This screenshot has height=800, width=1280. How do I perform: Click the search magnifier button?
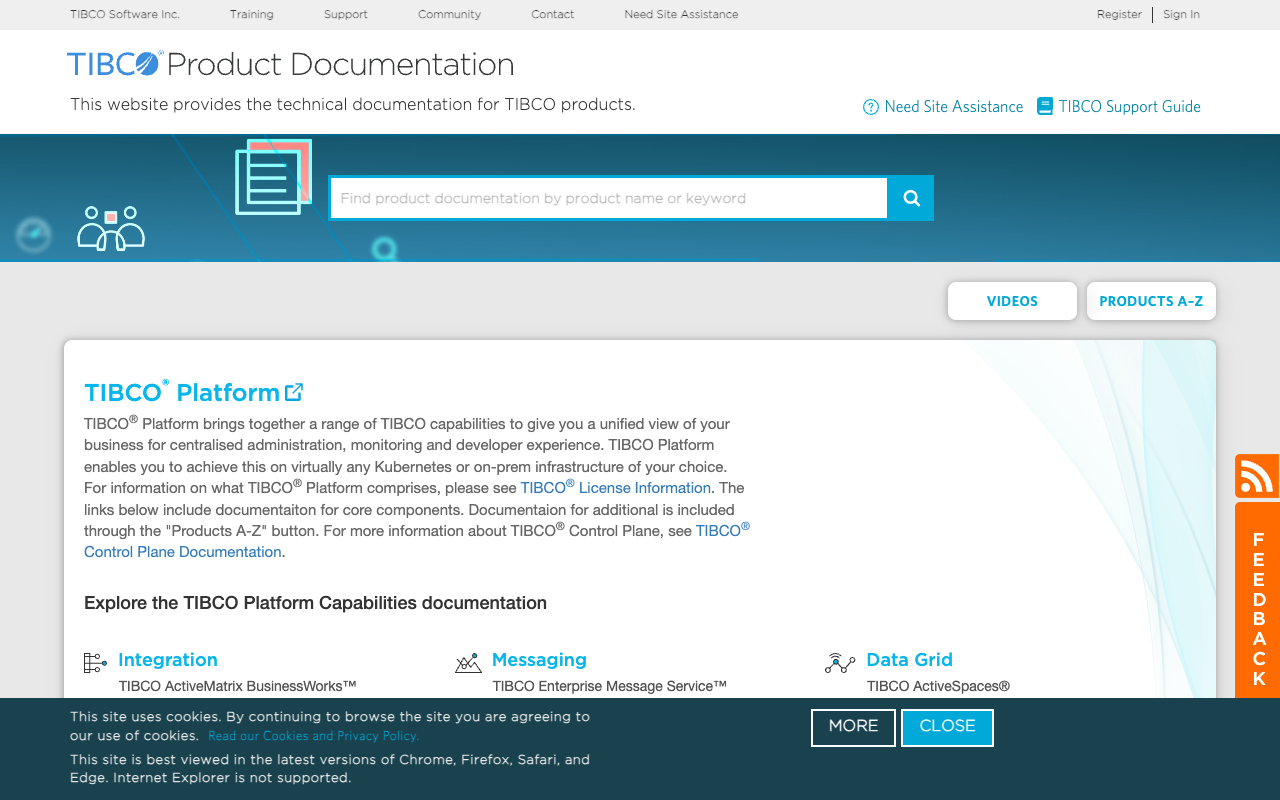point(911,198)
